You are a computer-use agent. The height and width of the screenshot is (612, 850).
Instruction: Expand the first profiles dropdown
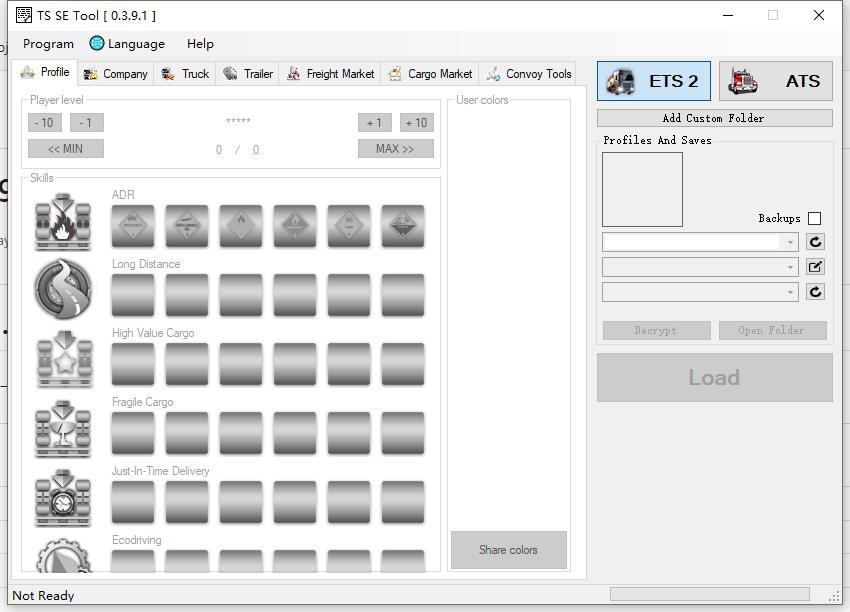click(x=790, y=242)
